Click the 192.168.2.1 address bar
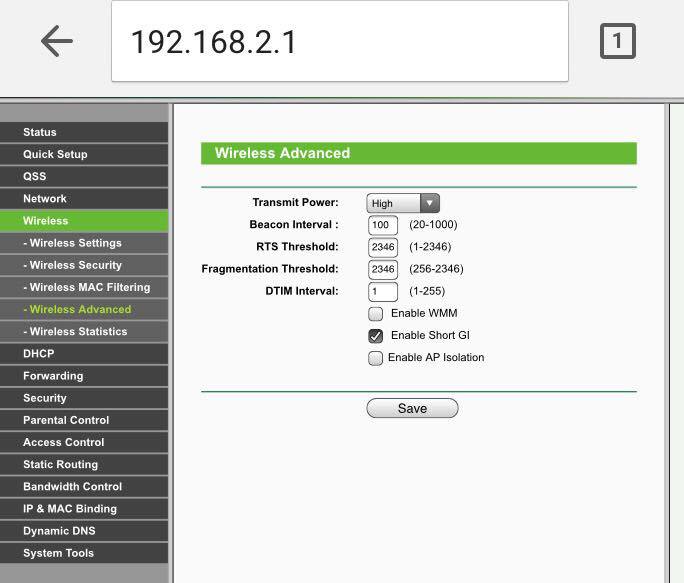This screenshot has width=684, height=583. (x=340, y=41)
